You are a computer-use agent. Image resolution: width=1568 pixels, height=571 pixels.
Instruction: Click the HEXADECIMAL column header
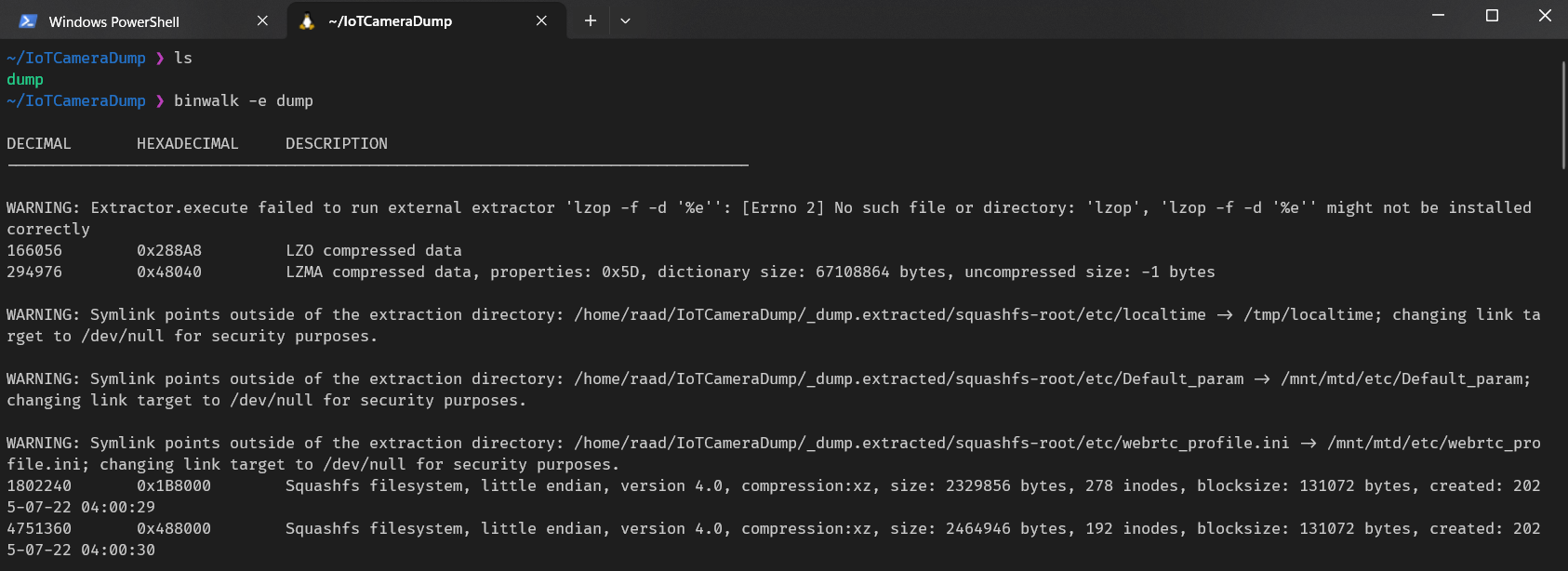[x=188, y=143]
